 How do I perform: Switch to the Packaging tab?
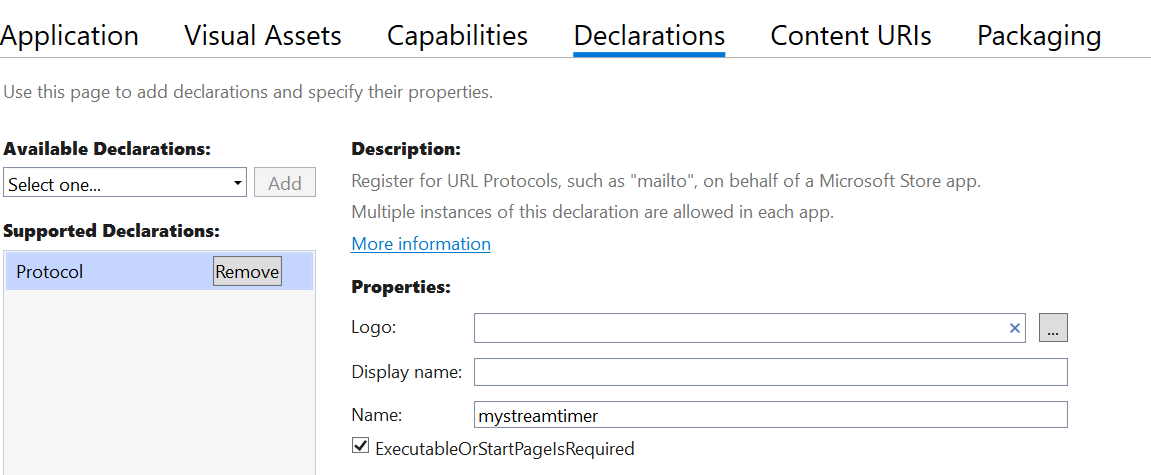pos(1039,35)
